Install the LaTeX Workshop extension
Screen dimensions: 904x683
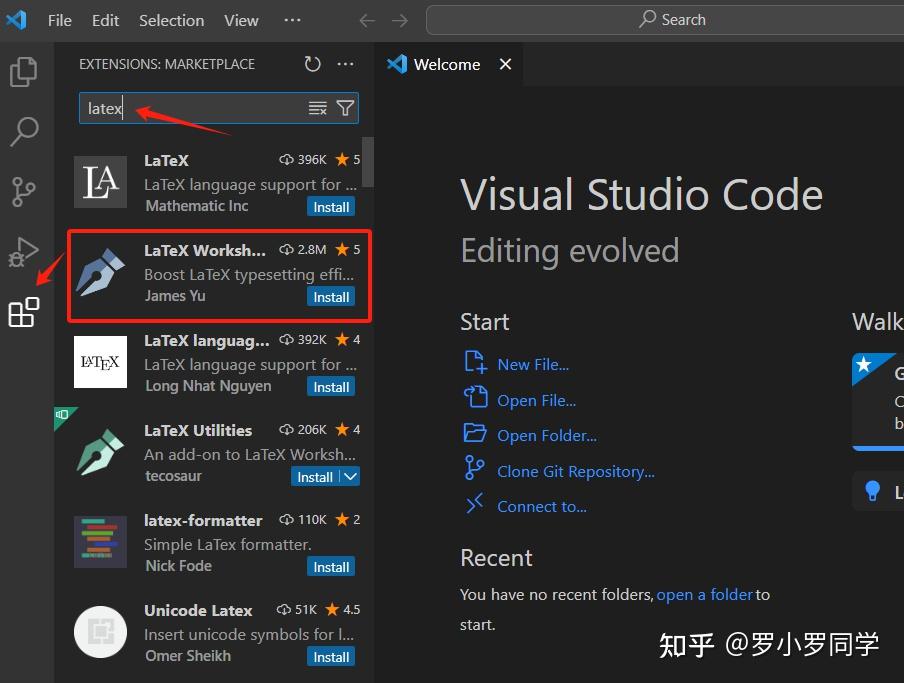tap(331, 297)
